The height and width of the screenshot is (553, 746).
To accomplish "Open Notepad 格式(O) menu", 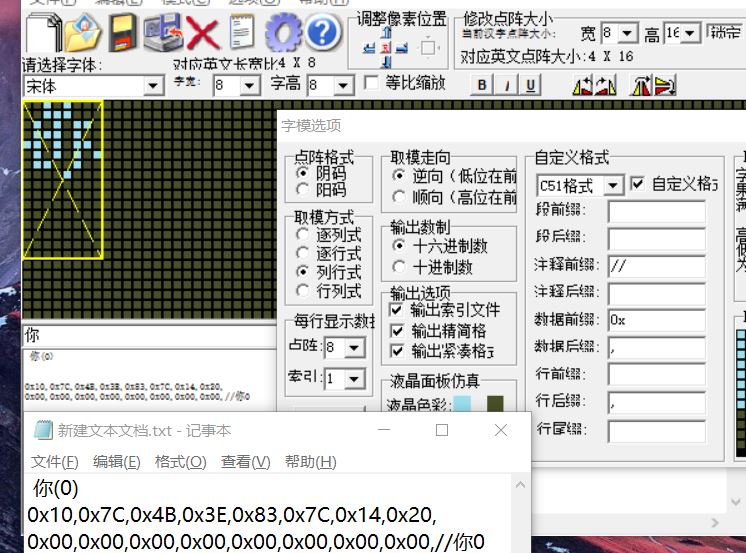I will coord(180,462).
